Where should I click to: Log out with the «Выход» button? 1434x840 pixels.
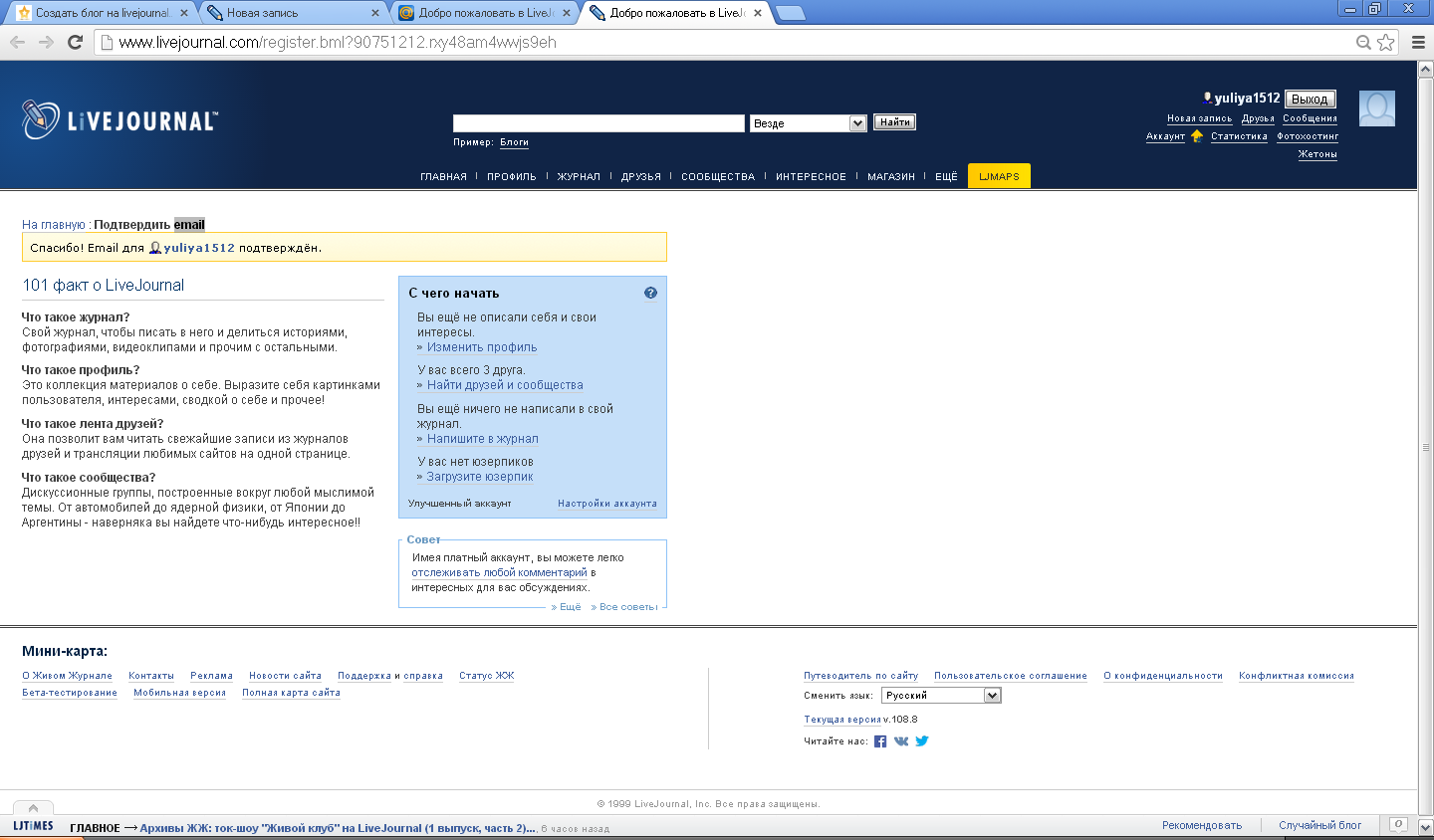pos(1310,100)
